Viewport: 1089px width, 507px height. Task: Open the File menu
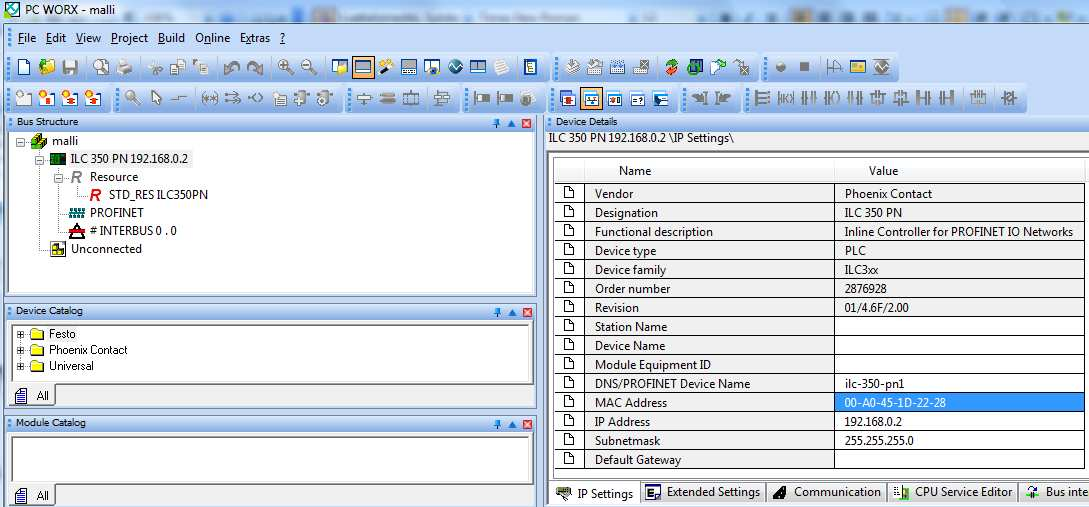pyautogui.click(x=27, y=38)
